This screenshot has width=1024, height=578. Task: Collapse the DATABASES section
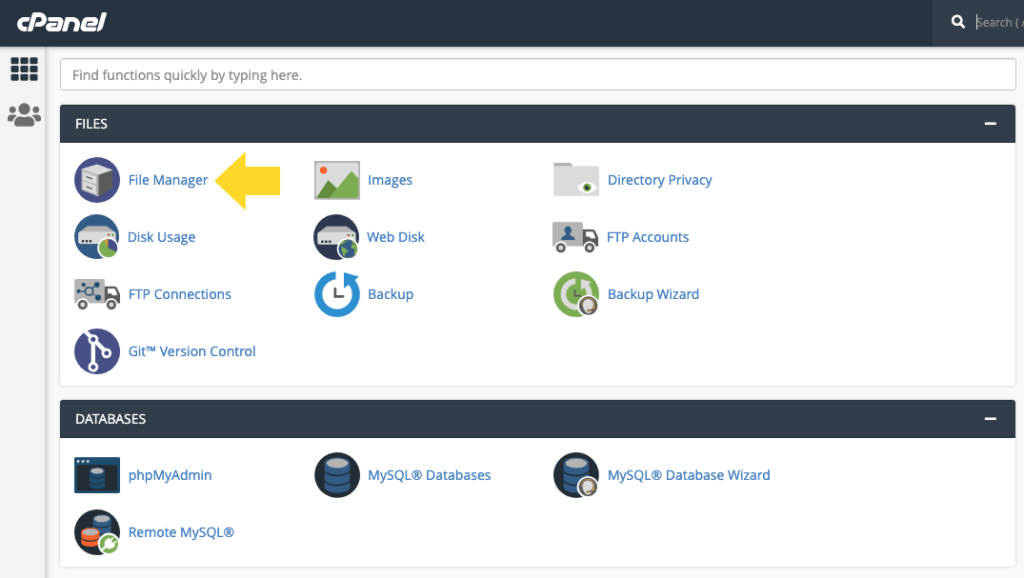pos(991,419)
